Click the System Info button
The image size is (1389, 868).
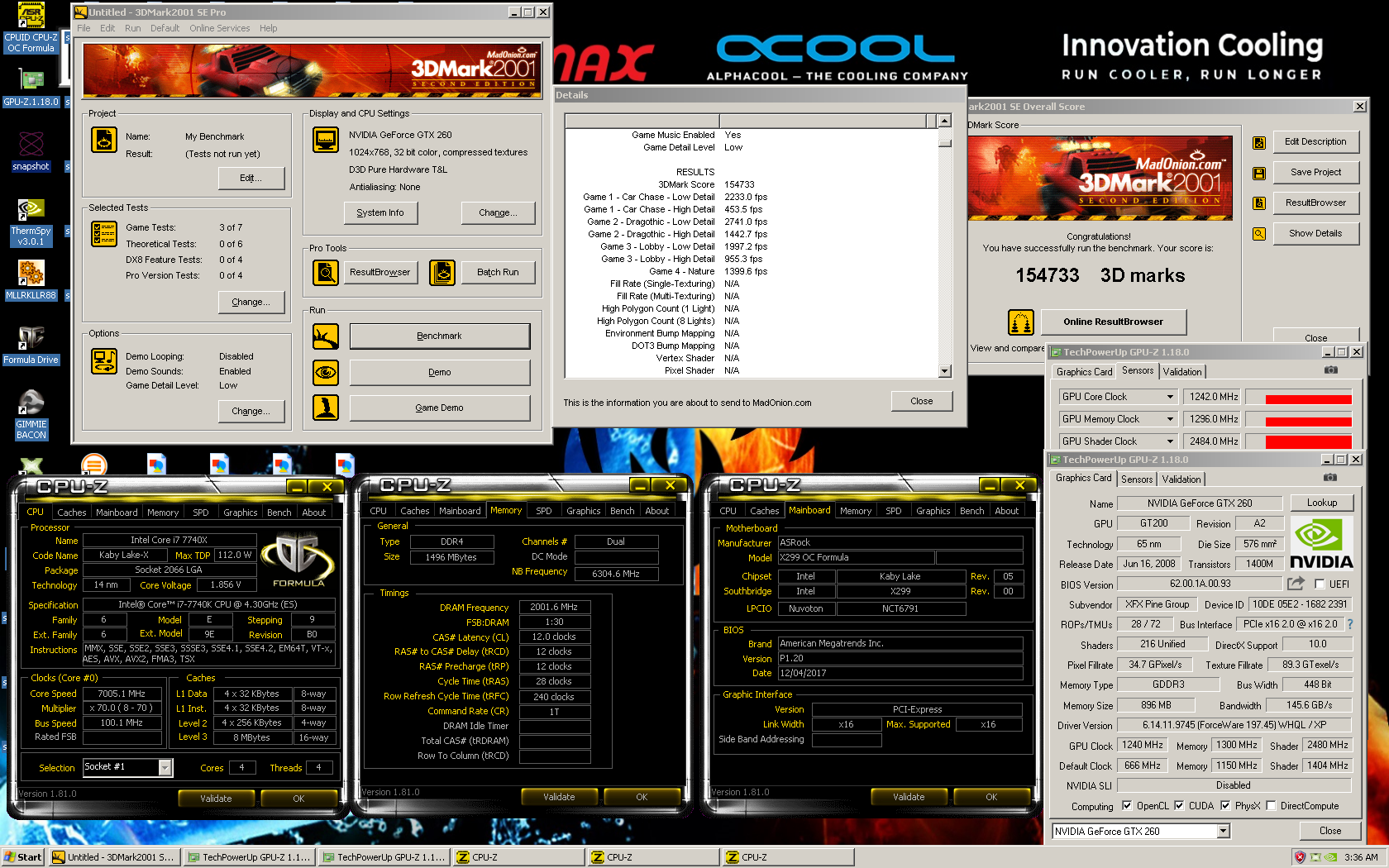coord(380,212)
